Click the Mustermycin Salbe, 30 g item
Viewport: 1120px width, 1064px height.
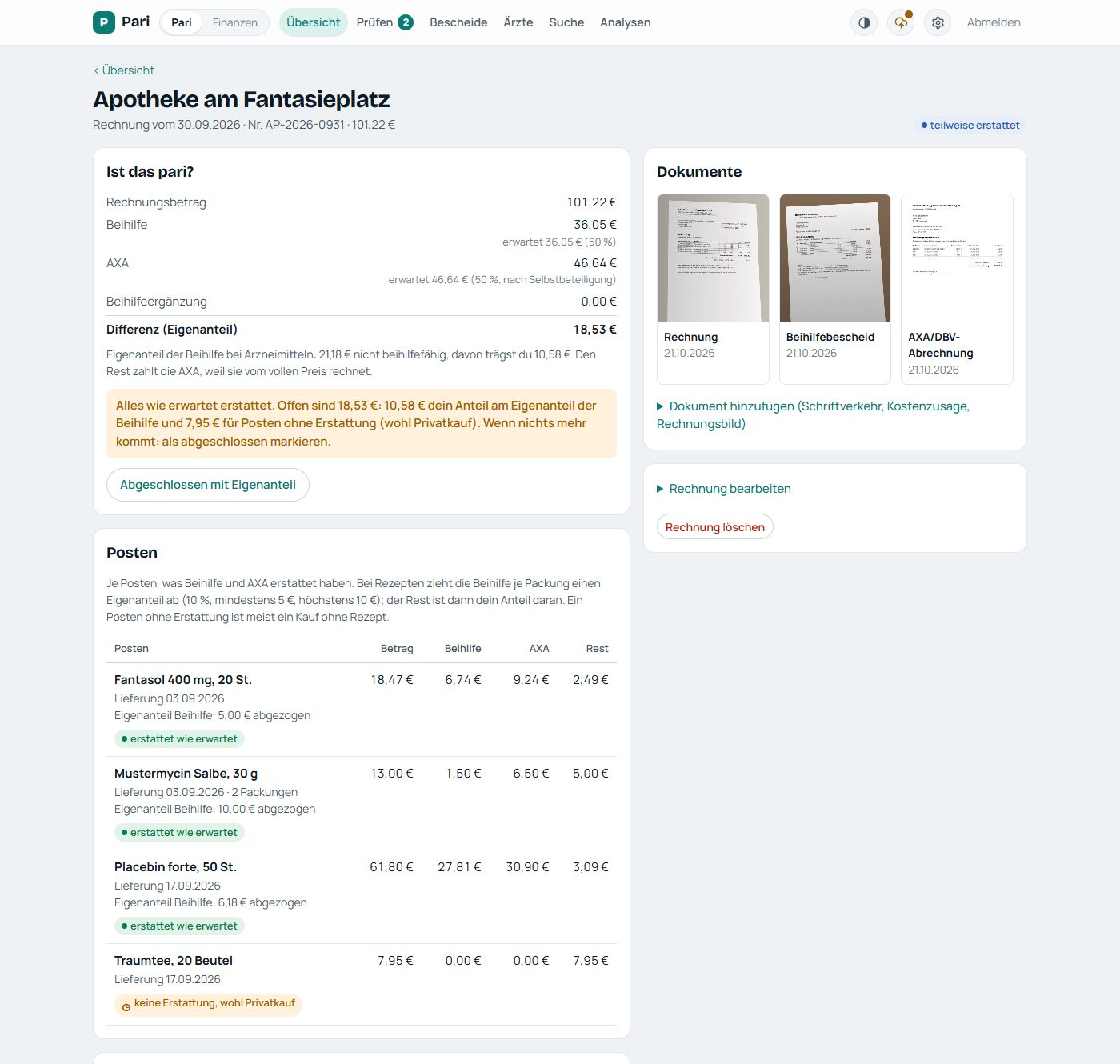[x=186, y=774]
